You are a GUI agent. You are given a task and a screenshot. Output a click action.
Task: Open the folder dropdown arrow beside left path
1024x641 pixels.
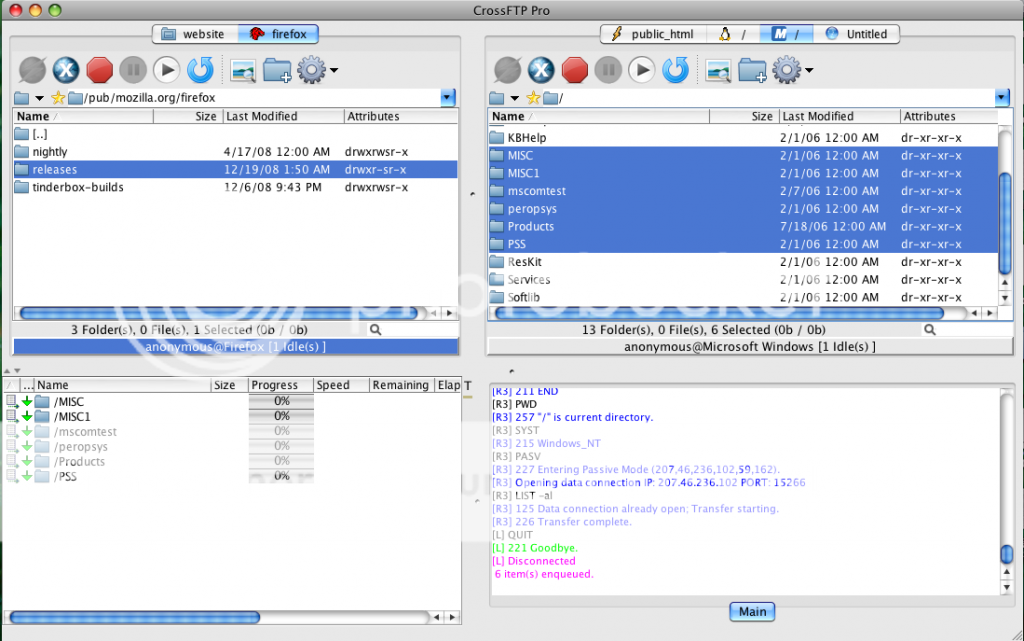[39, 98]
